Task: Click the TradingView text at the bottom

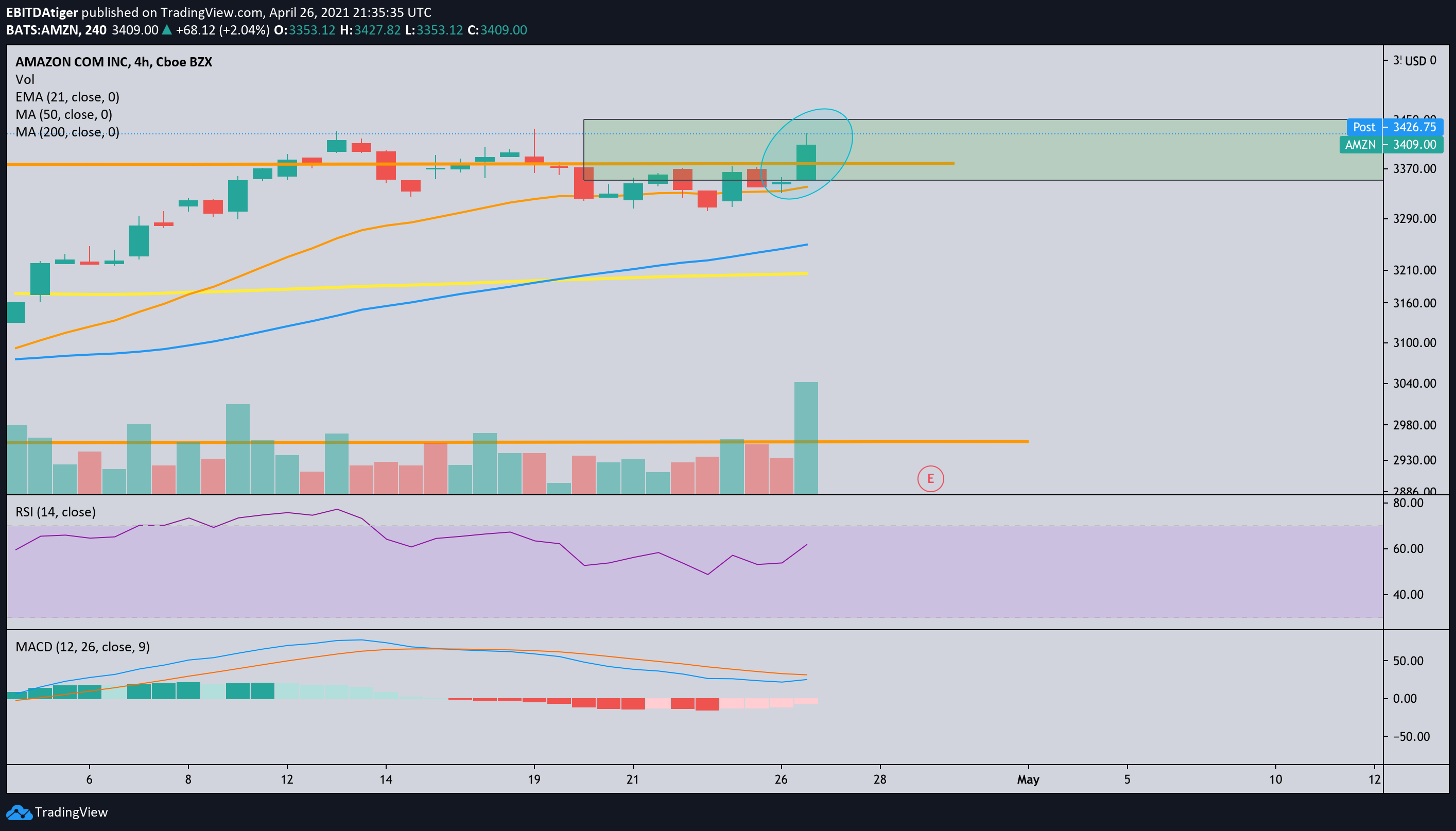Action: (x=72, y=812)
